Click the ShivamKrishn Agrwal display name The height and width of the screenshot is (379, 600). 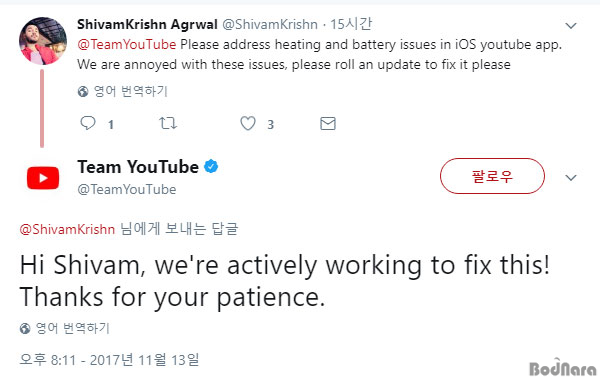click(x=147, y=24)
